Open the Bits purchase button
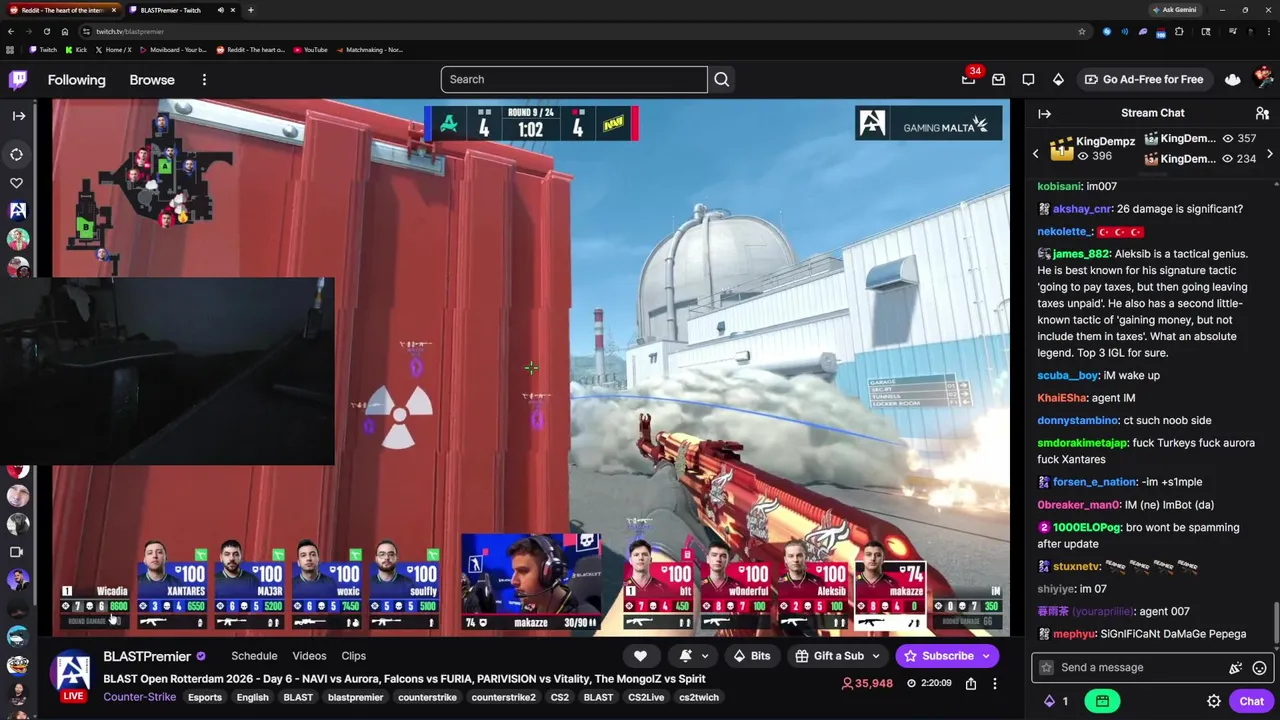Screen dimensions: 1280x720 click(751, 656)
